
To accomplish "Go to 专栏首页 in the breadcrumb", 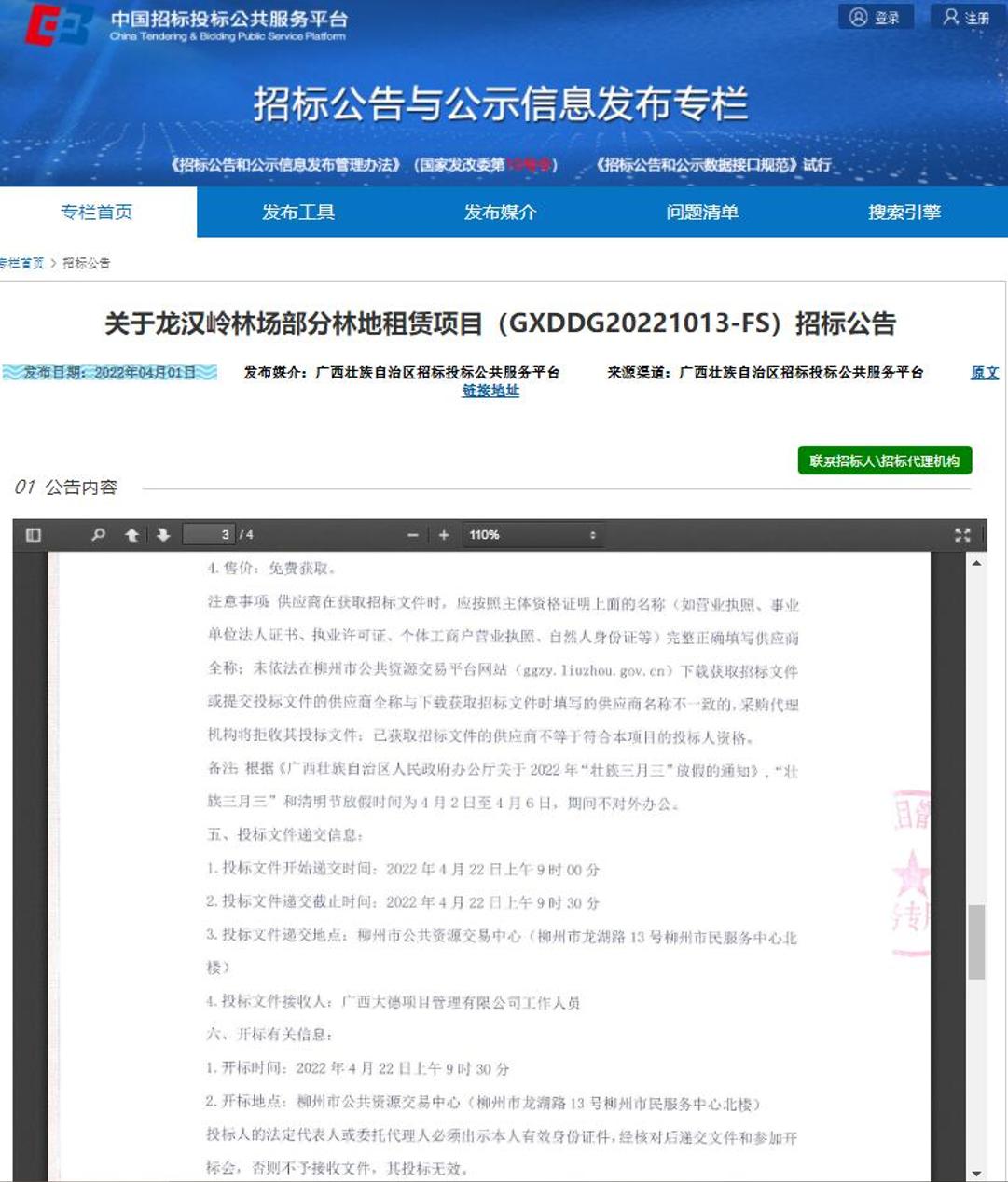I will 21,263.
